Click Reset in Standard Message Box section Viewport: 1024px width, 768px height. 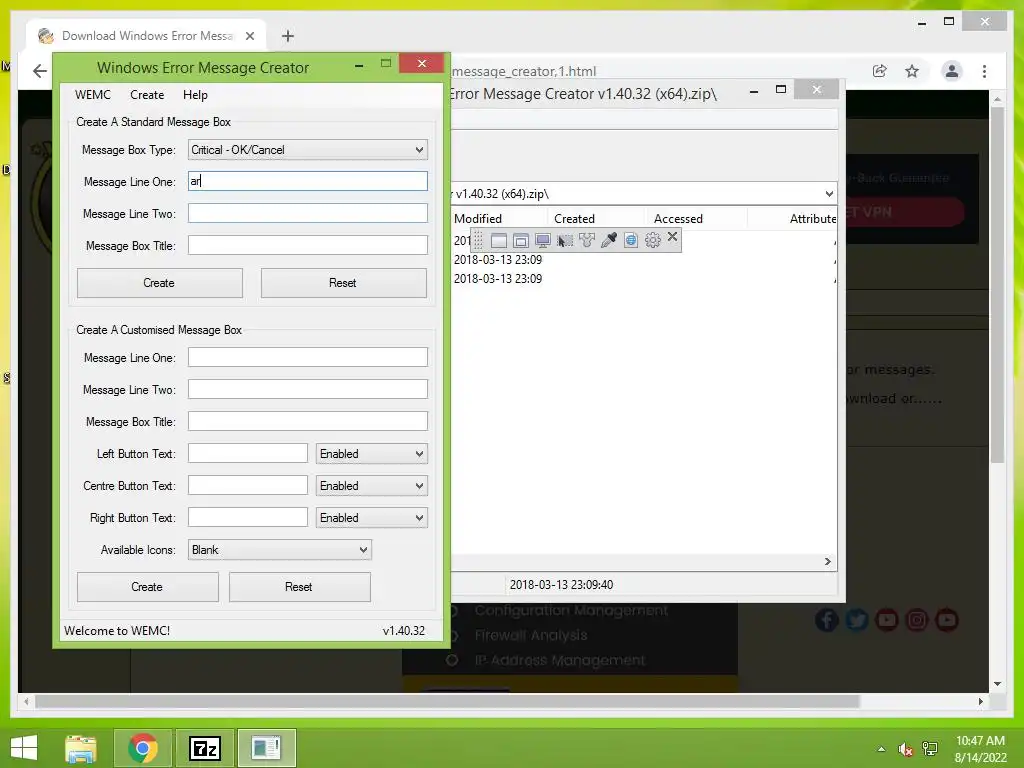(344, 283)
